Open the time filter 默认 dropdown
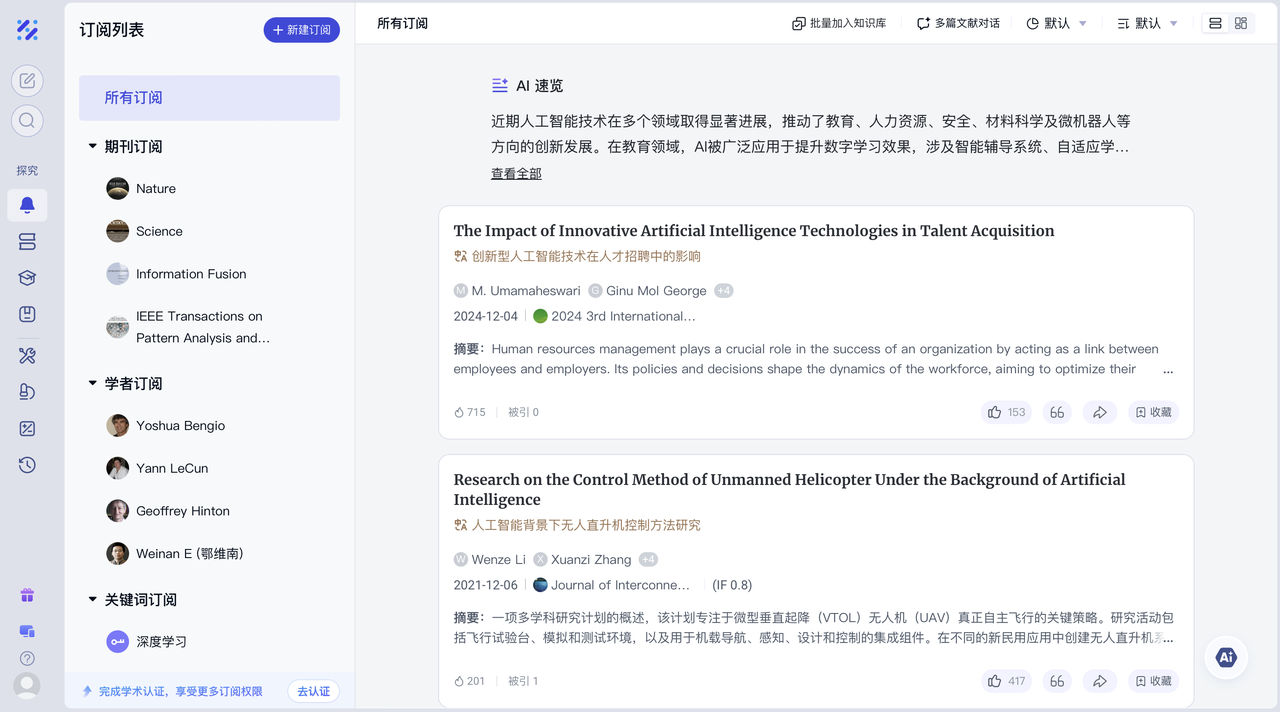The image size is (1280, 712). [x=1056, y=23]
